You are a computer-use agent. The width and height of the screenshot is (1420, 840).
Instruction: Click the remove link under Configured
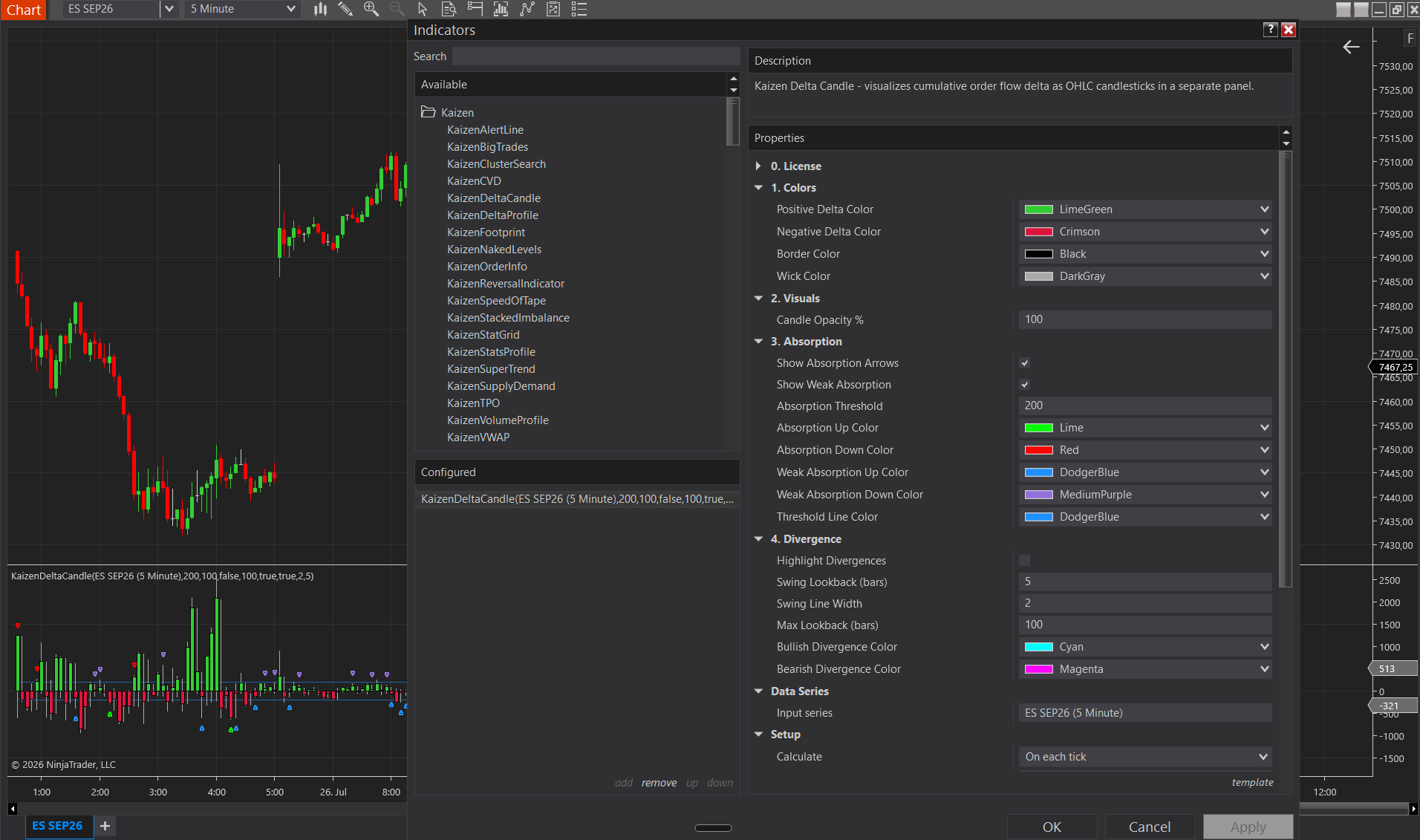(659, 783)
